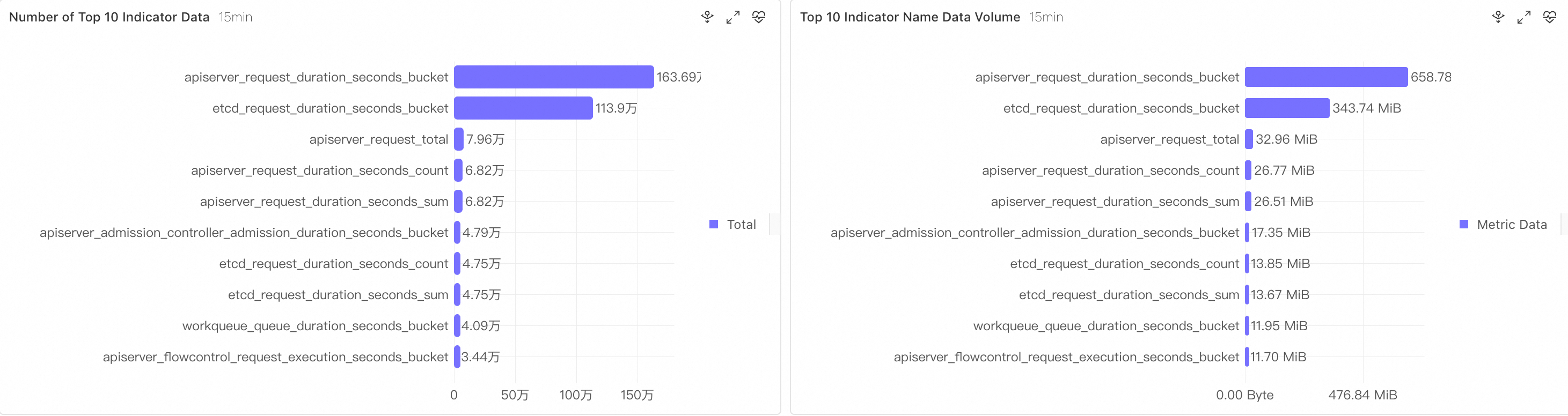The height and width of the screenshot is (416, 1568).
Task: Click the 476.84 MiB axis tick label
Action: tap(1363, 395)
